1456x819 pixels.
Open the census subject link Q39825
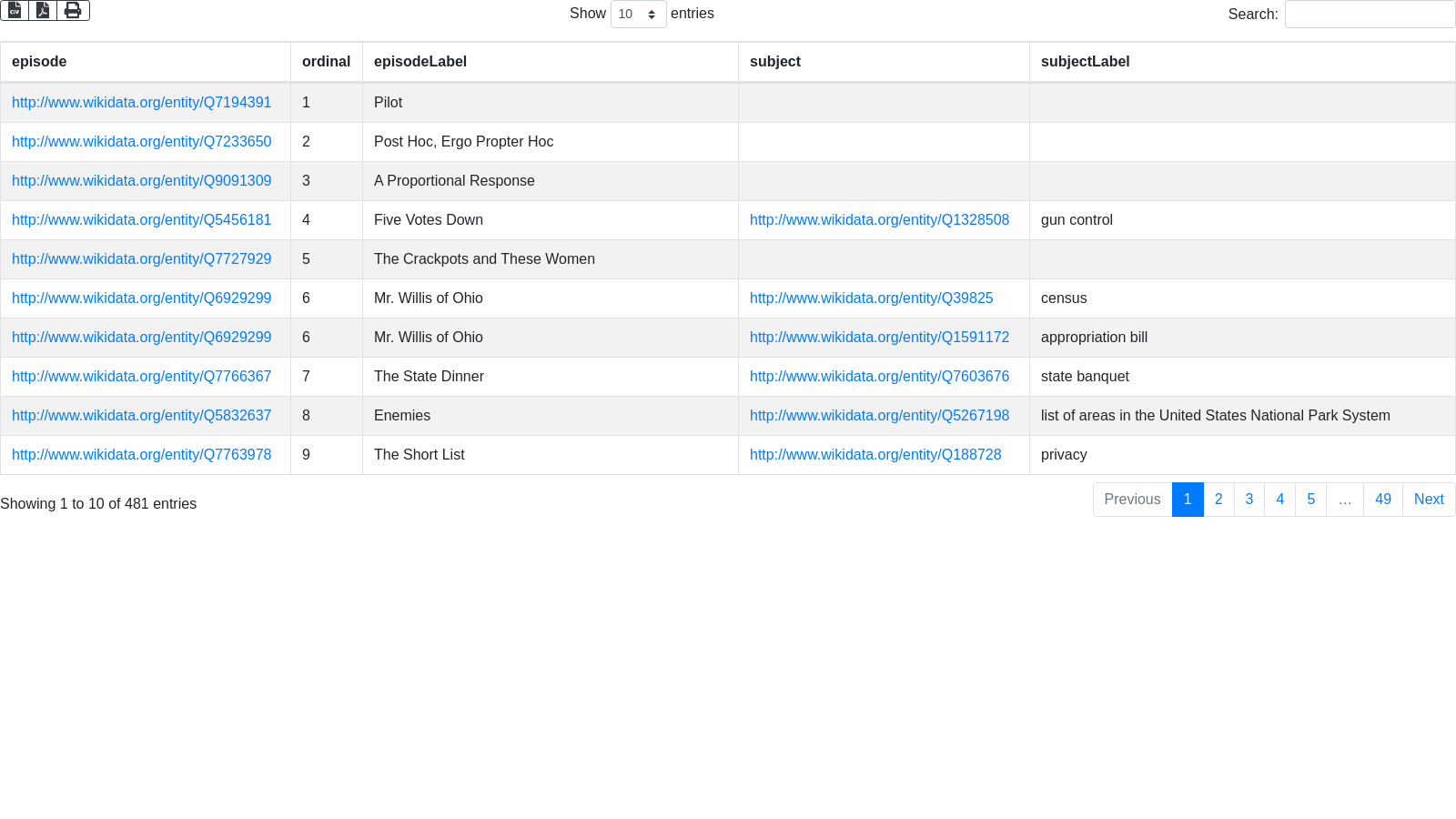(x=871, y=298)
